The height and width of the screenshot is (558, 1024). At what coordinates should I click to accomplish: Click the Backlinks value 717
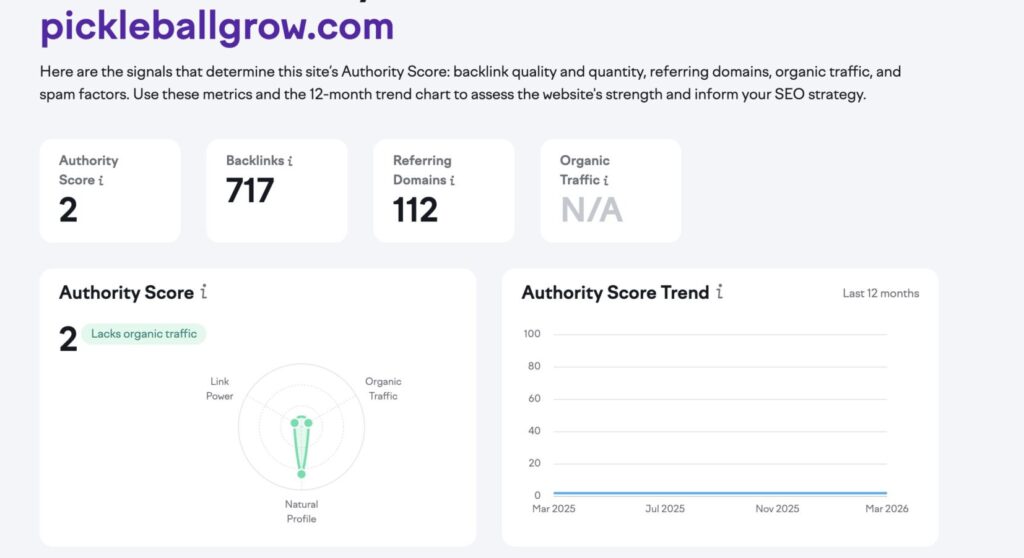[x=250, y=190]
